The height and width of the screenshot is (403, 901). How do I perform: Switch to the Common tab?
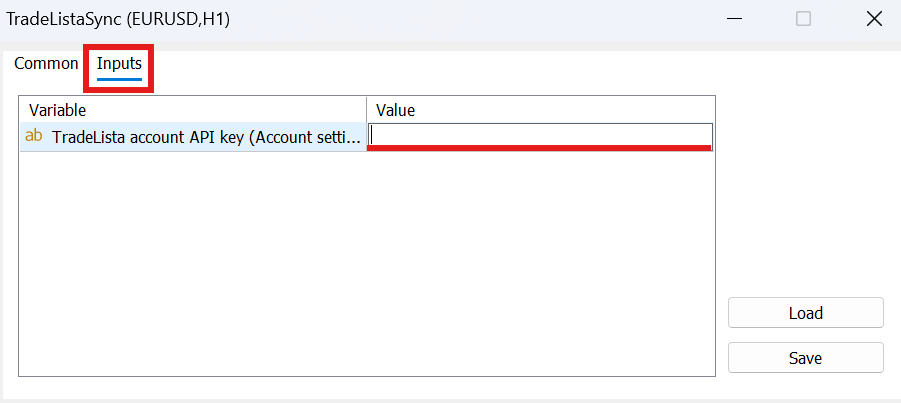point(46,64)
